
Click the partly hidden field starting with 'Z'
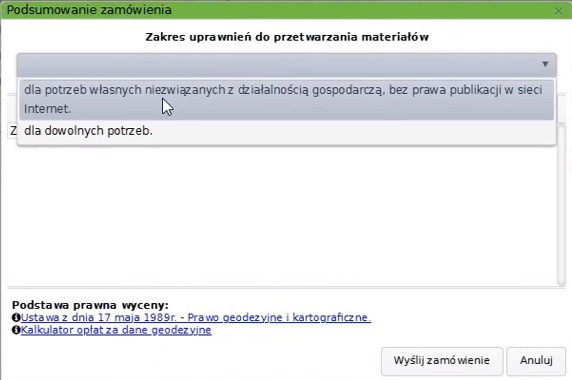(x=12, y=131)
